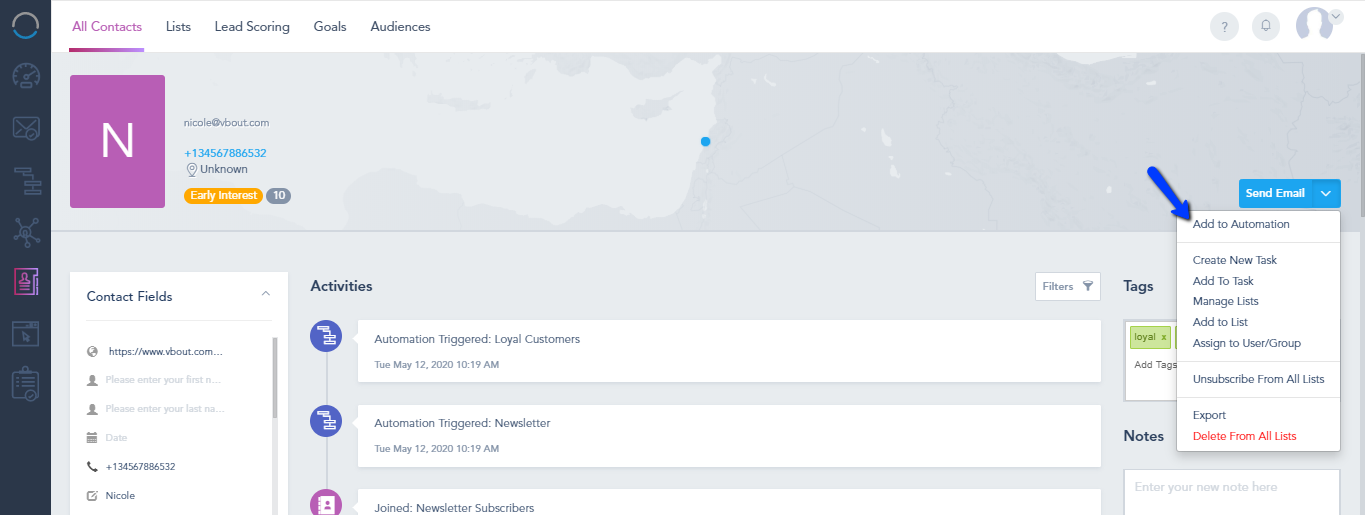Open the email marketing envelope icon
Image resolution: width=1365 pixels, height=515 pixels.
tap(26, 128)
